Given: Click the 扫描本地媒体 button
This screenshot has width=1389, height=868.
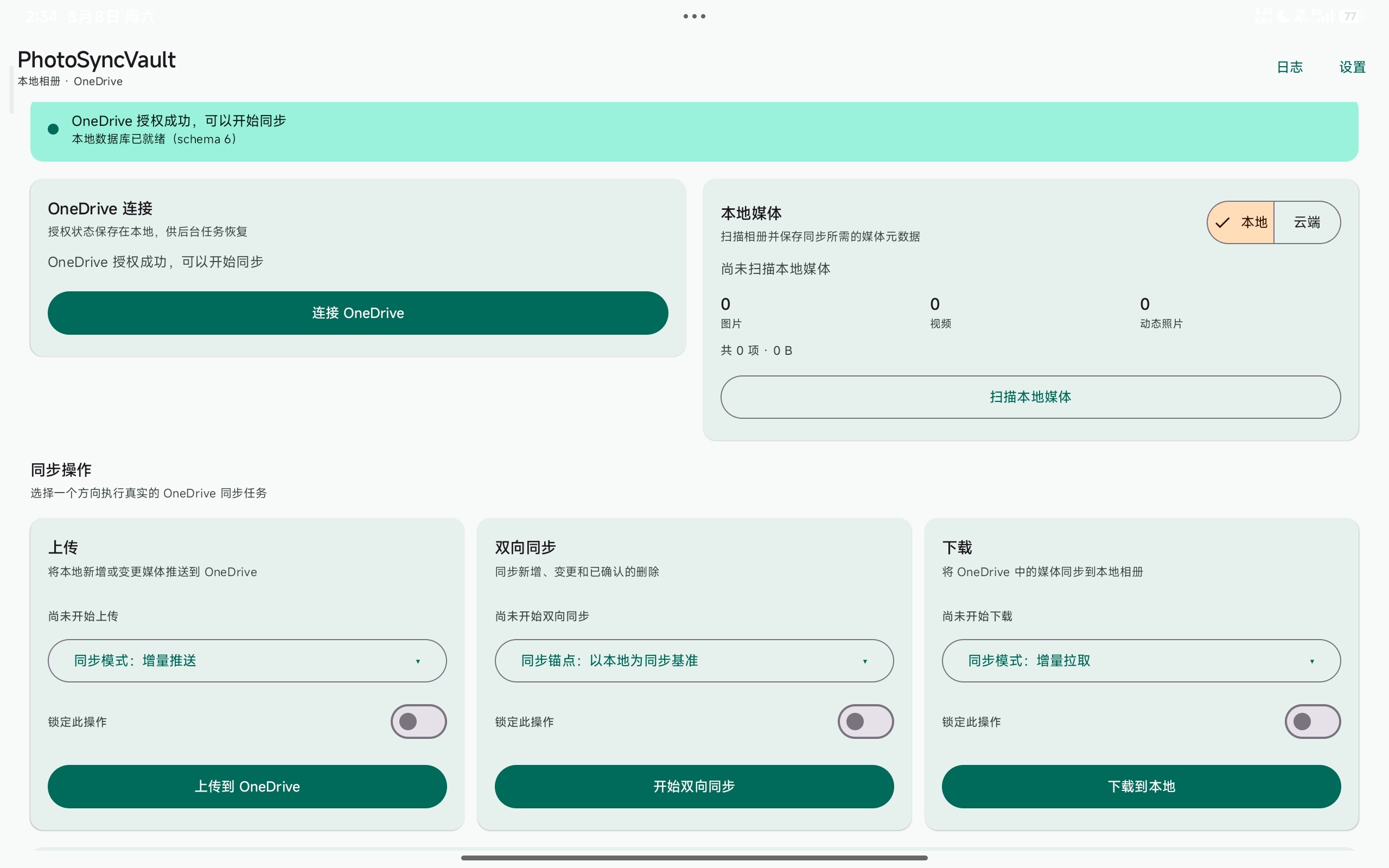Looking at the screenshot, I should point(1031,397).
